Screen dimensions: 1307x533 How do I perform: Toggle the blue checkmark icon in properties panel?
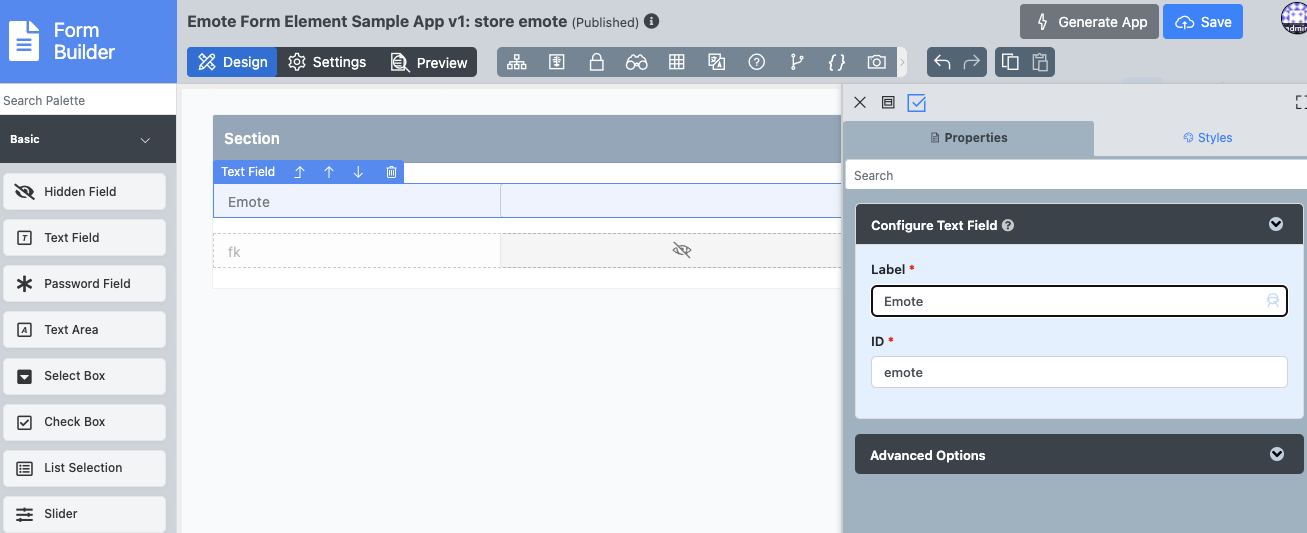pyautogui.click(x=917, y=102)
